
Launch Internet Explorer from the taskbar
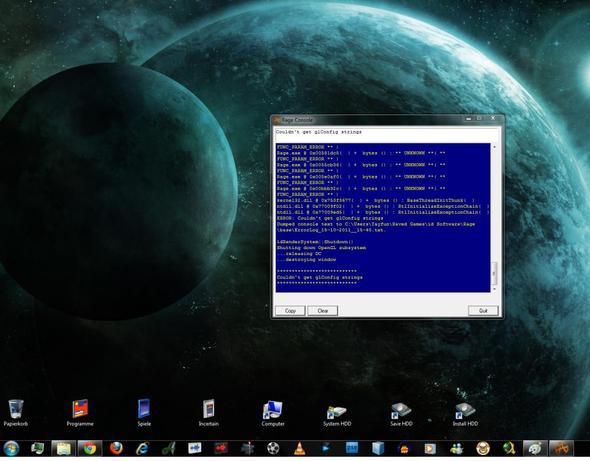tap(142, 448)
